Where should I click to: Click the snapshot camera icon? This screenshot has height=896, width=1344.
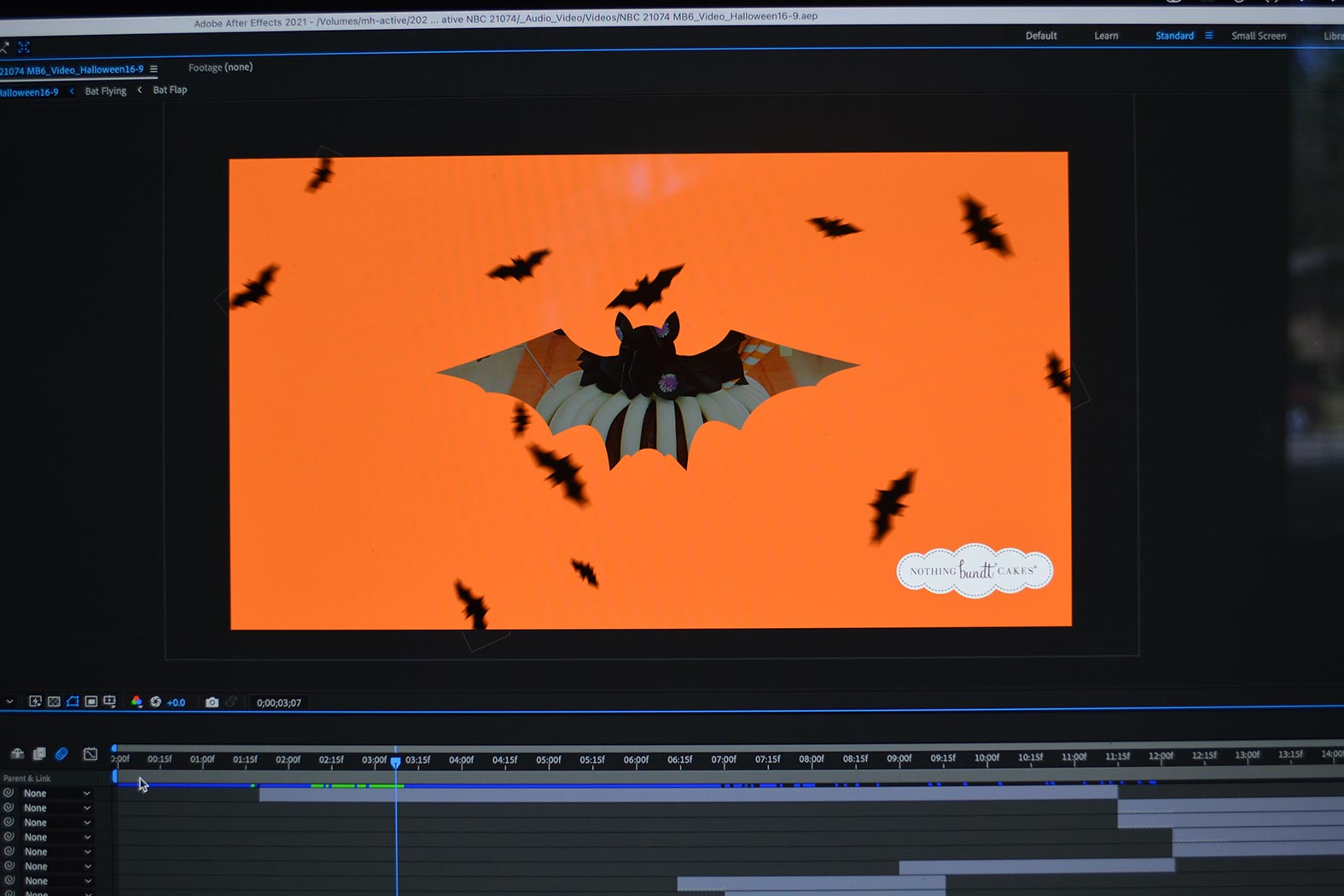point(212,702)
